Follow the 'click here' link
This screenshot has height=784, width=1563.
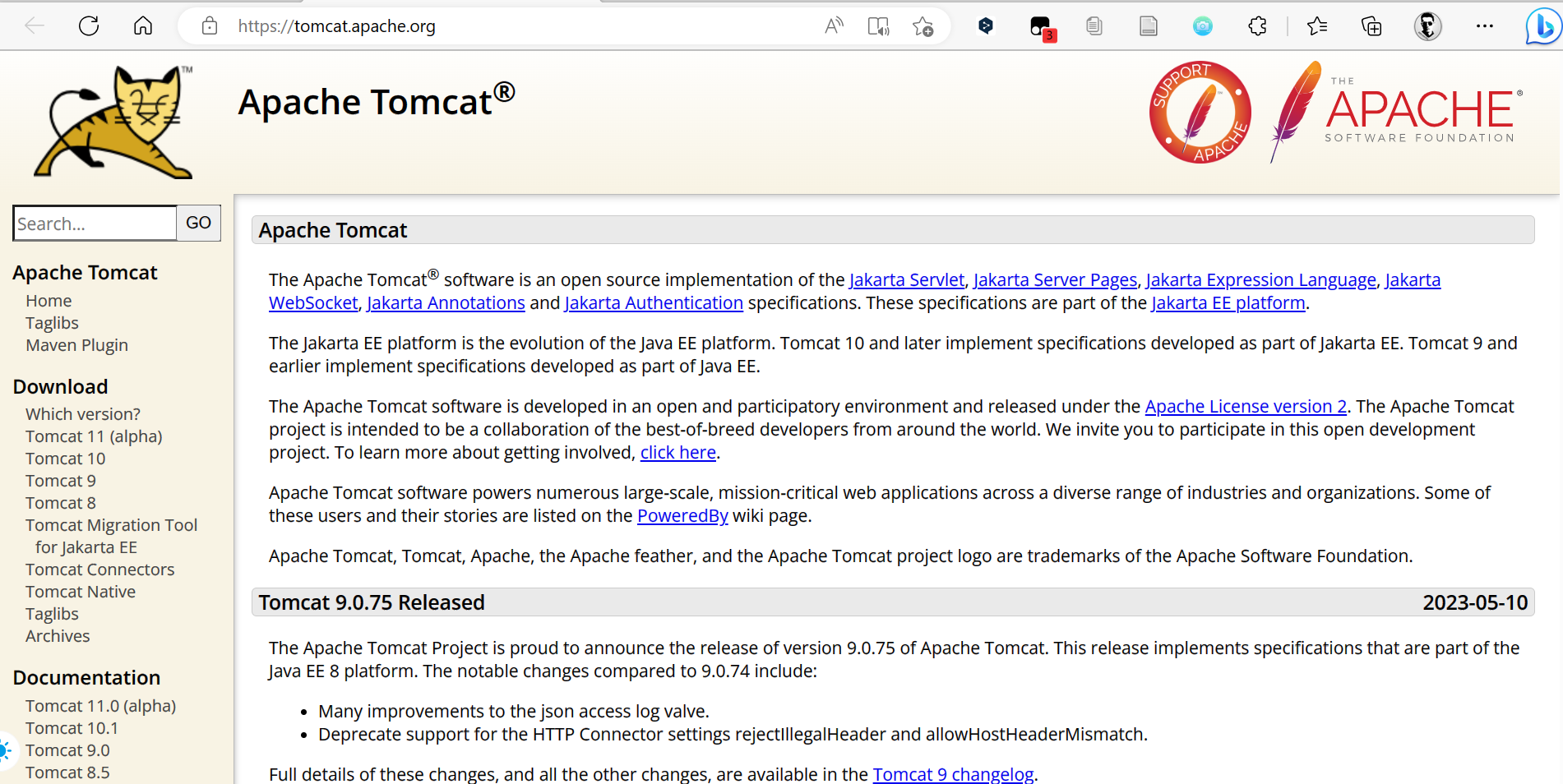click(678, 453)
